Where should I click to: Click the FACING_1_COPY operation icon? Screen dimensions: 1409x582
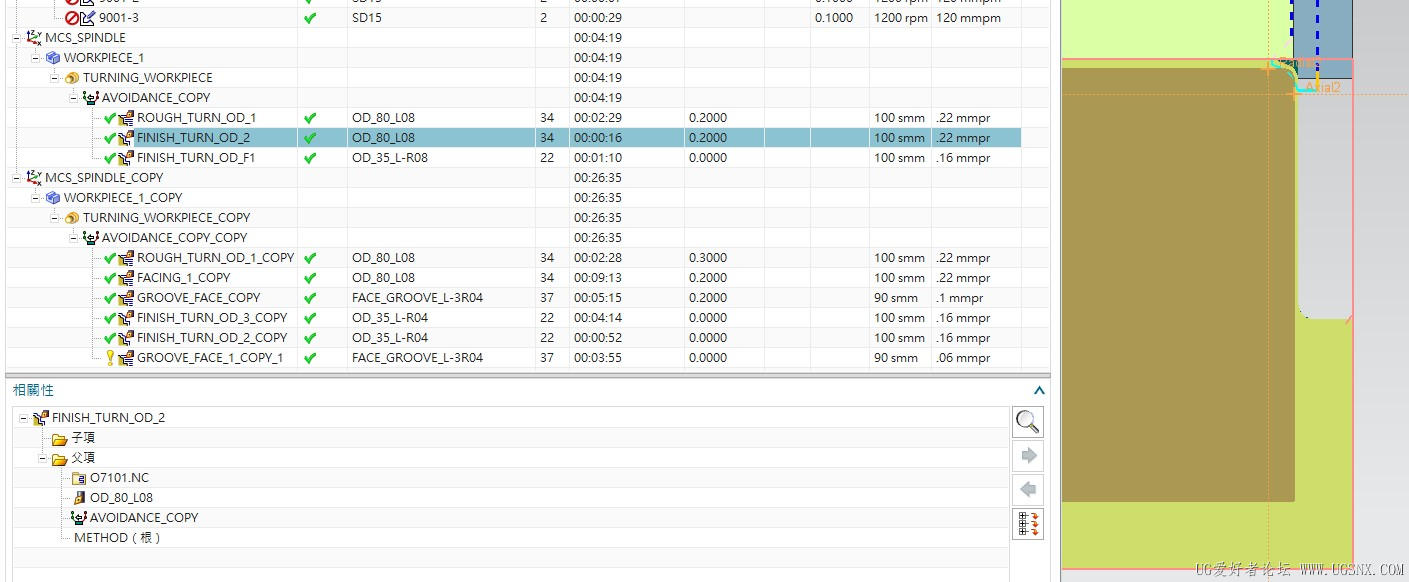(126, 277)
